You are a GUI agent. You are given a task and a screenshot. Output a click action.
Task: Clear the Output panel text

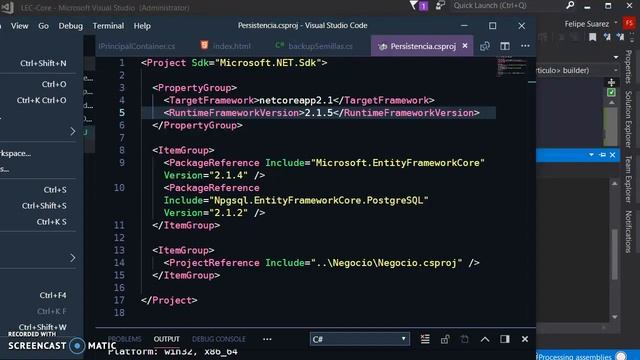point(425,339)
